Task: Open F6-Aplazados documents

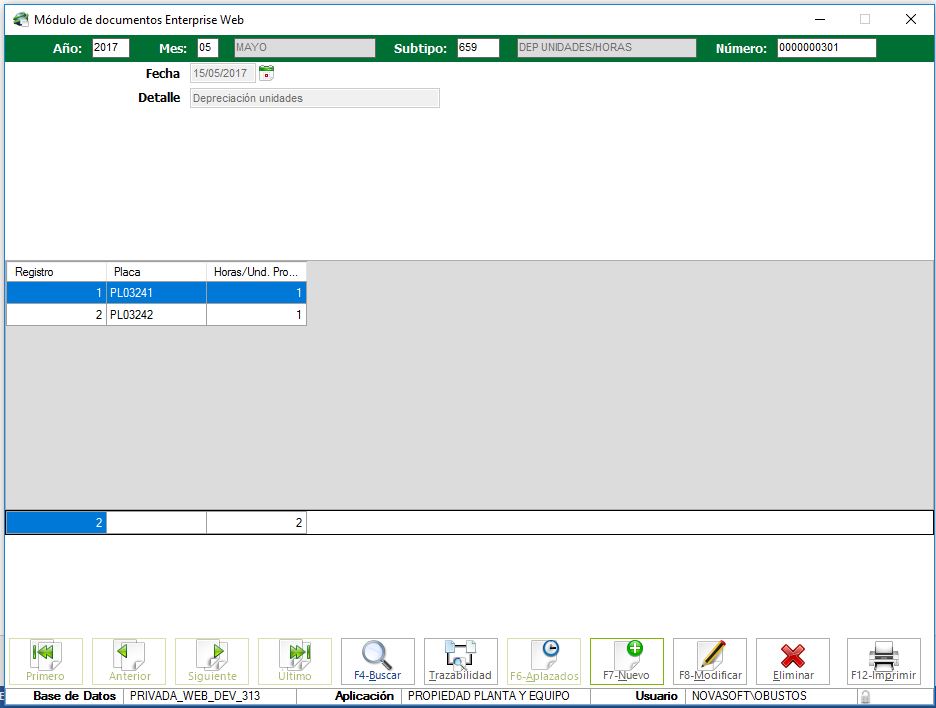Action: click(x=544, y=661)
